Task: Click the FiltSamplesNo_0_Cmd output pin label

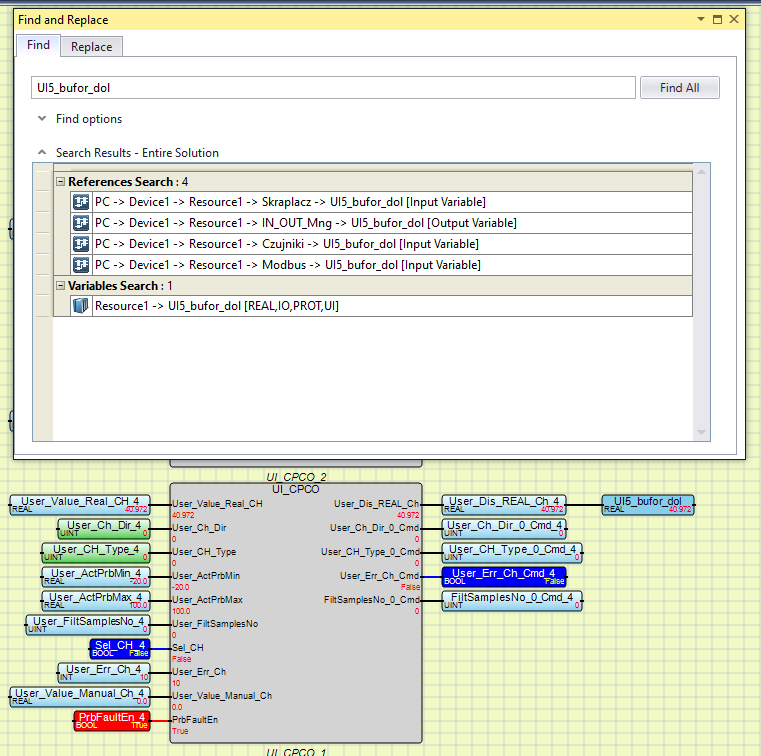Action: pyautogui.click(x=372, y=600)
